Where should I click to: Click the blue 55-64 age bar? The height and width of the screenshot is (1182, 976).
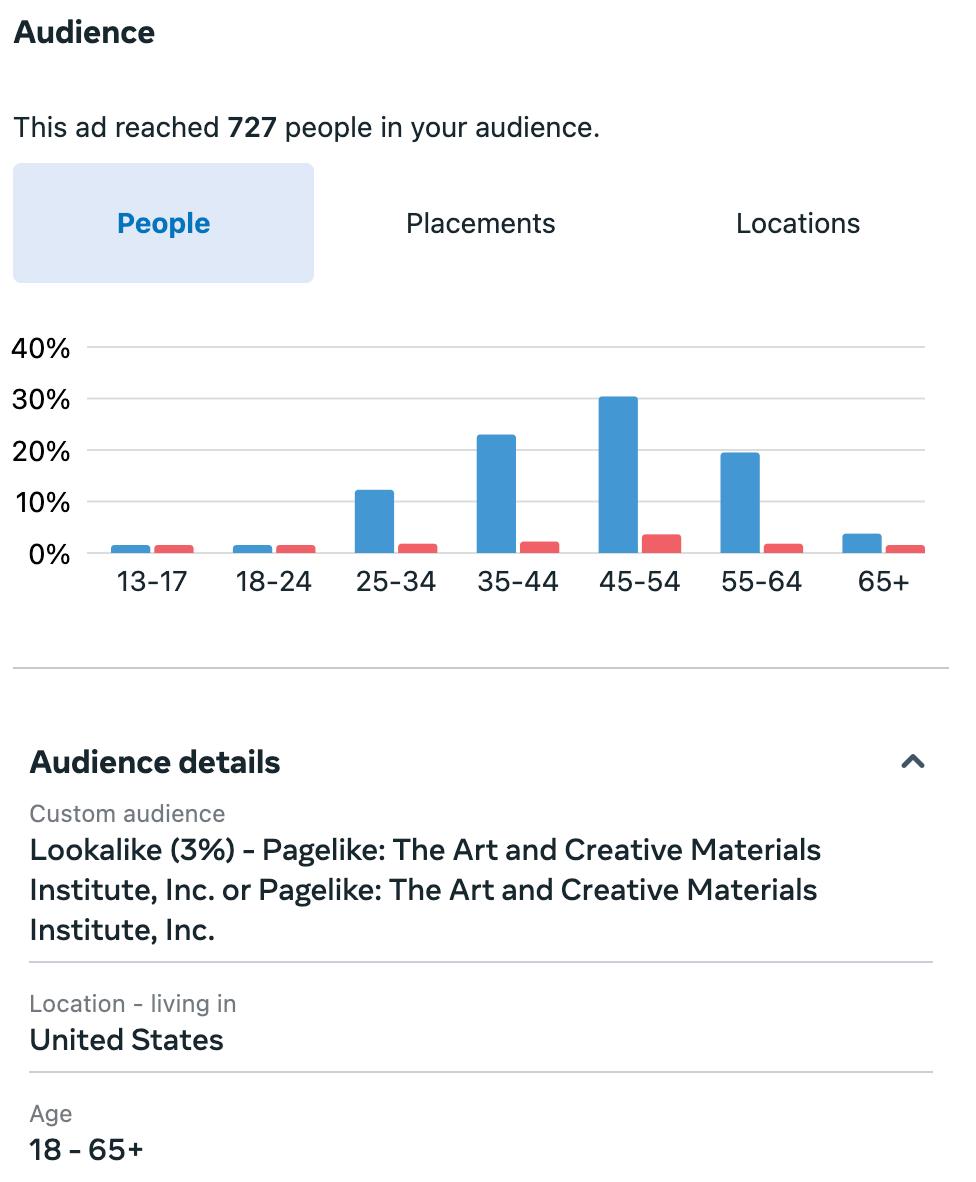(740, 503)
